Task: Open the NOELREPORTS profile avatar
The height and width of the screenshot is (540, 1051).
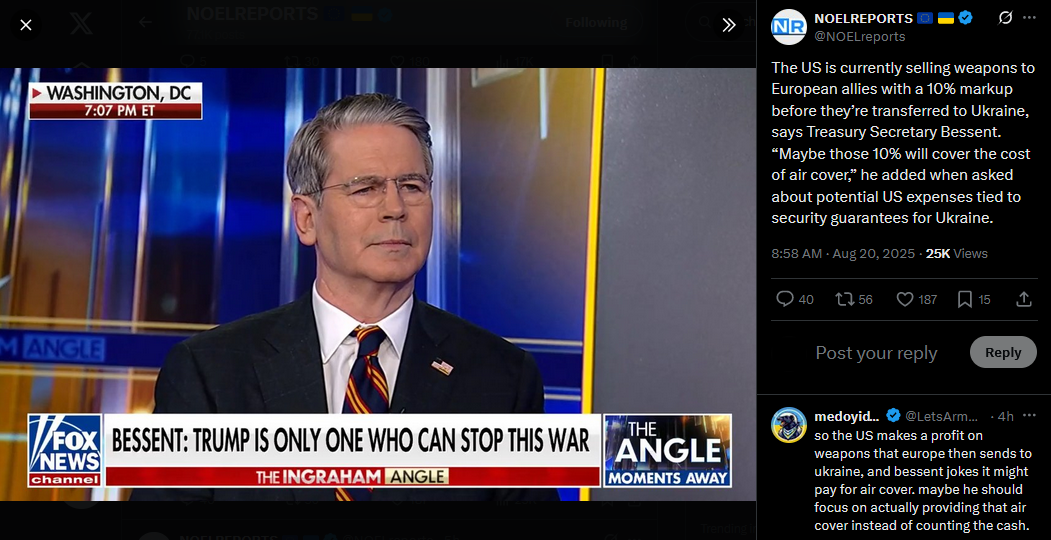Action: tap(788, 27)
